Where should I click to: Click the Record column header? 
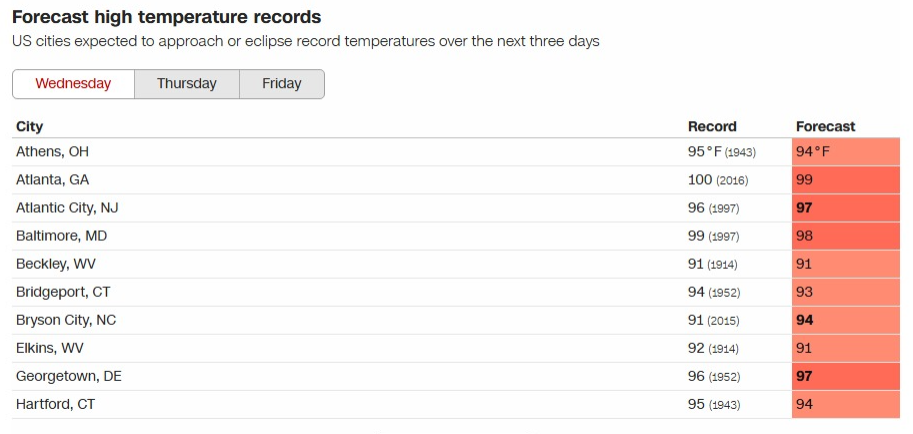coord(712,127)
